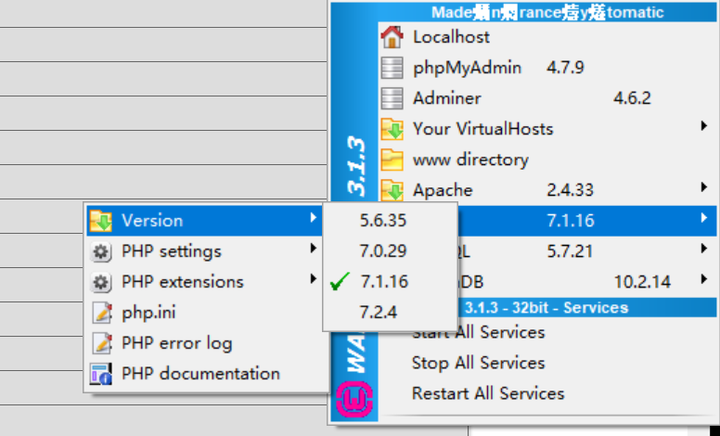Expand the Your VirtualHosts submenu arrow
Image resolution: width=720 pixels, height=436 pixels.
pos(705,127)
